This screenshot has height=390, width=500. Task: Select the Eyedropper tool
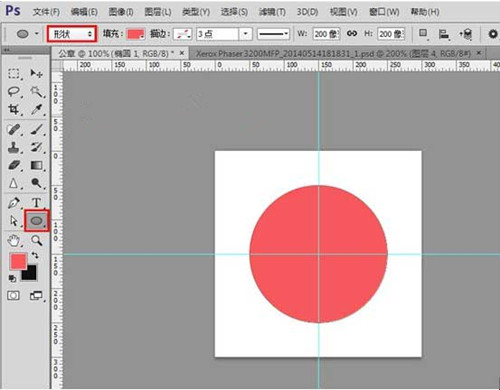pyautogui.click(x=36, y=109)
